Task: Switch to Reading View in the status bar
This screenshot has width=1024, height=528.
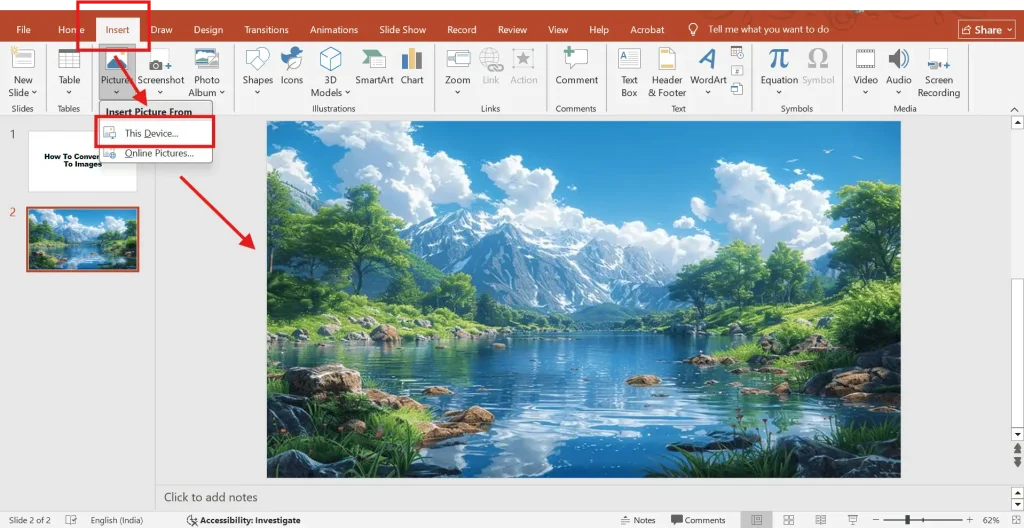Action: click(x=820, y=520)
